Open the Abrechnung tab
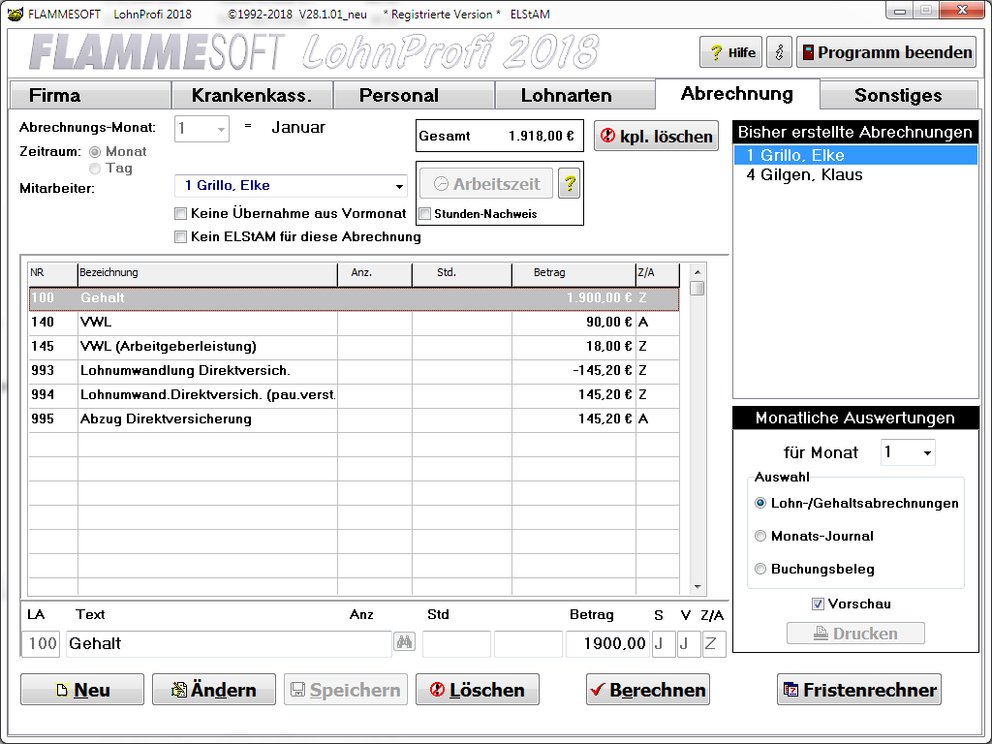992x744 pixels. [738, 94]
